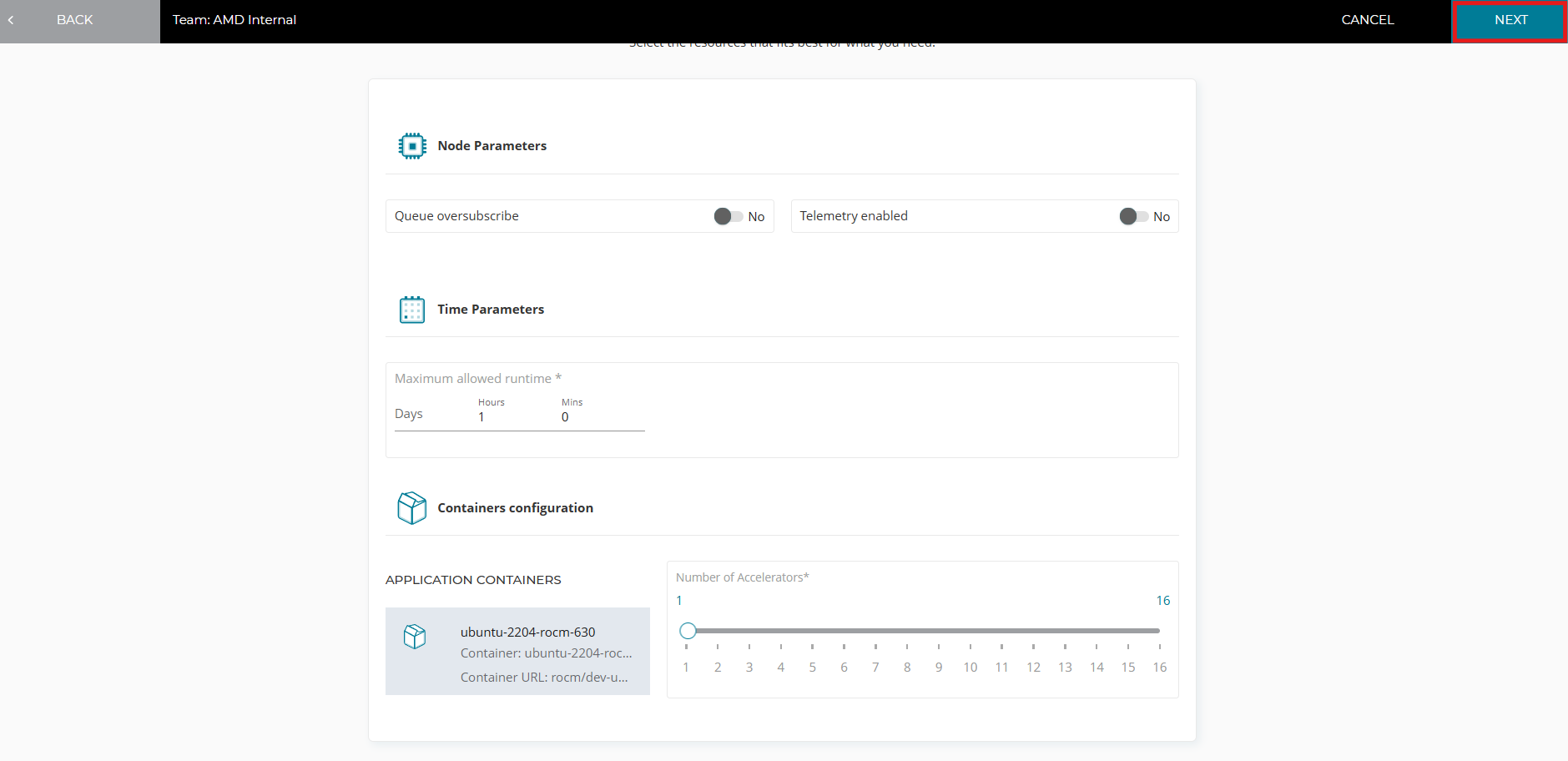Viewport: 1568px width, 761px height.
Task: Click the APPLICATION CONTAINERS label
Action: [473, 580]
